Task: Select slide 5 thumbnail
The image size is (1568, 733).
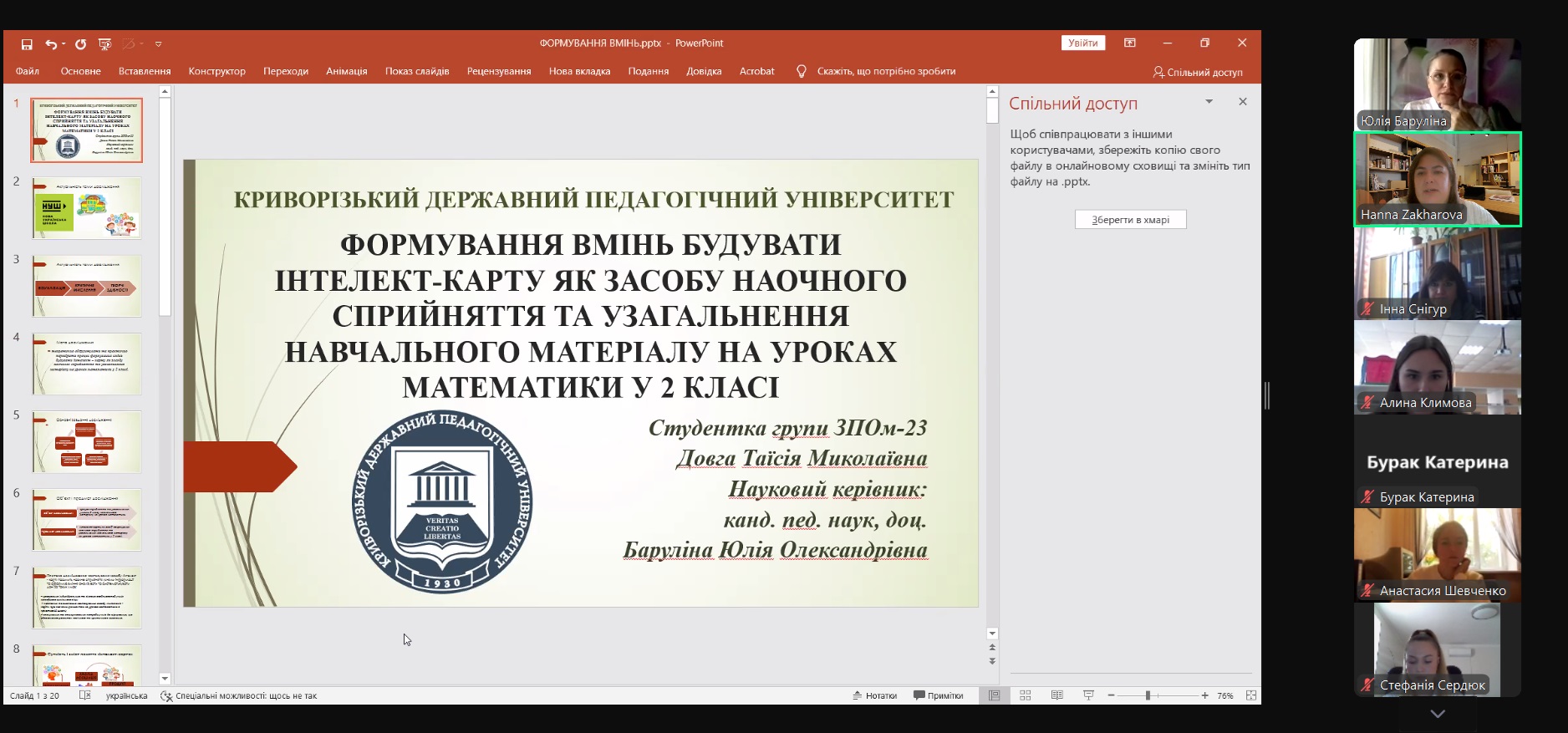Action: click(x=87, y=441)
